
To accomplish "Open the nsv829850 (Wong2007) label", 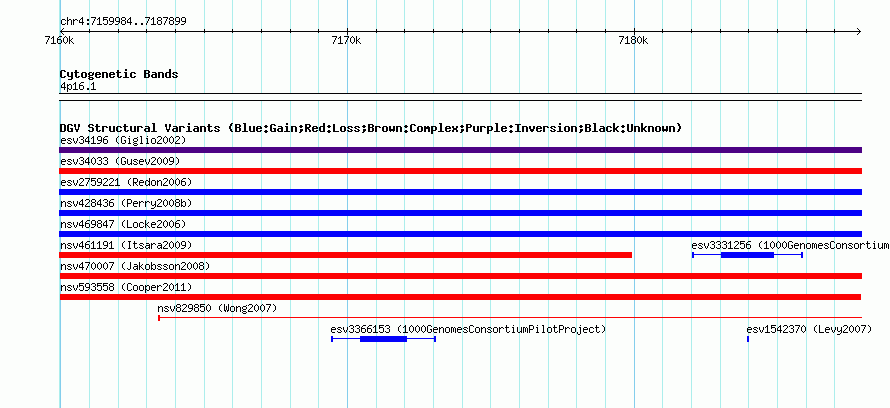I will point(217,308).
